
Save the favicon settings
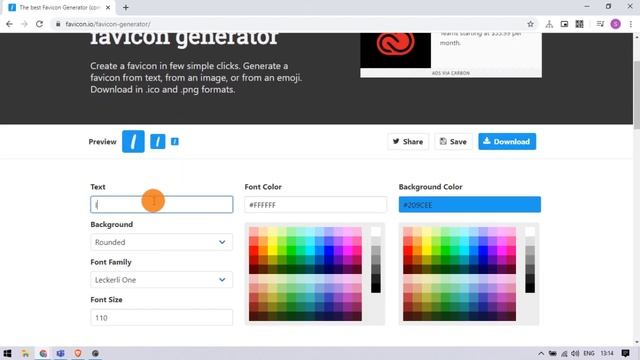(453, 142)
